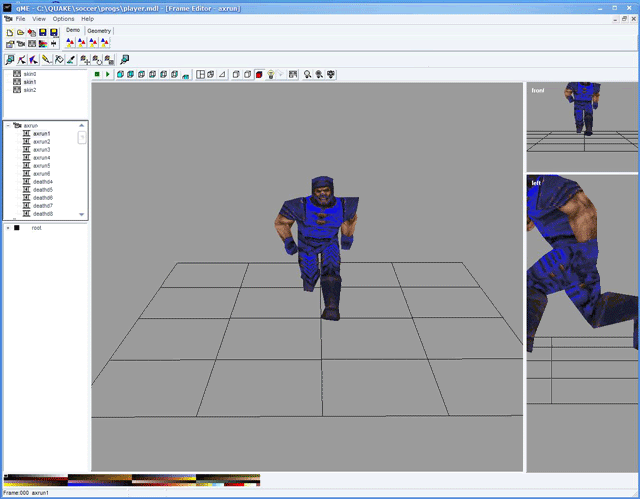
Task: Open the File menu
Action: tap(20, 19)
